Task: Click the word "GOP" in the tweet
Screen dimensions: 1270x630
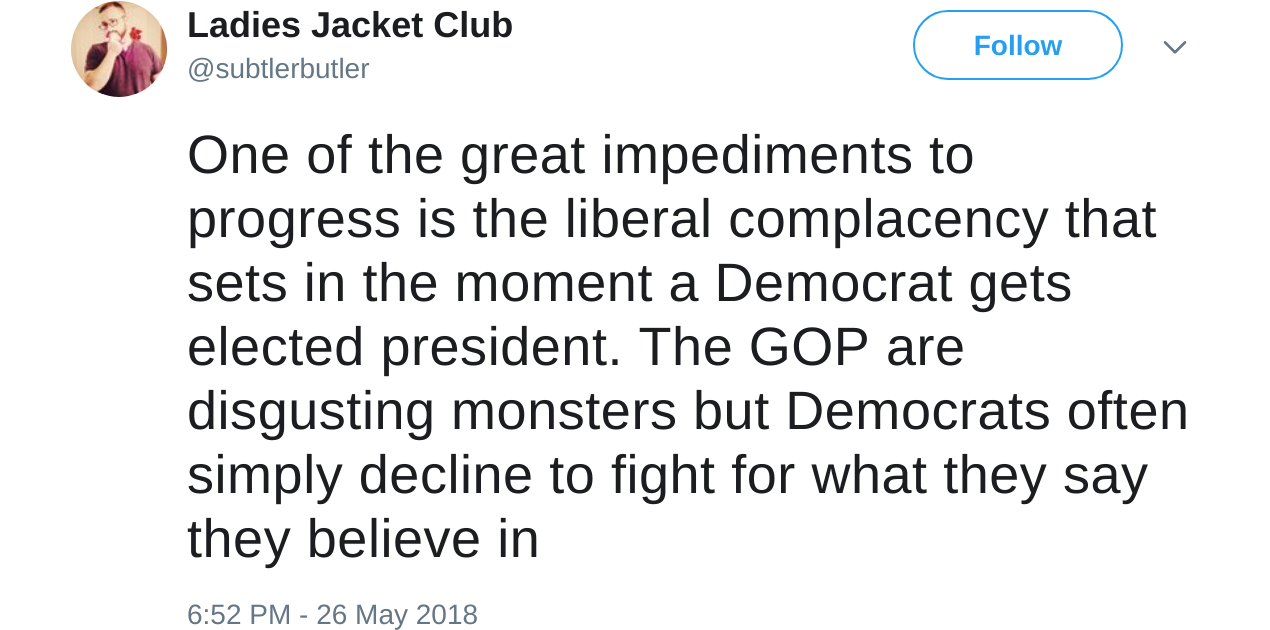Action: click(808, 348)
